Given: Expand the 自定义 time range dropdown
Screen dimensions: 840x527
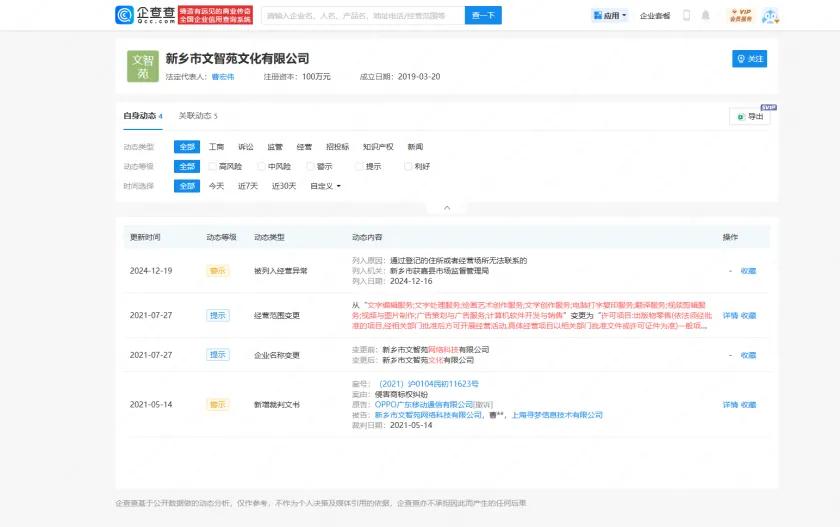Looking at the screenshot, I should pyautogui.click(x=325, y=186).
